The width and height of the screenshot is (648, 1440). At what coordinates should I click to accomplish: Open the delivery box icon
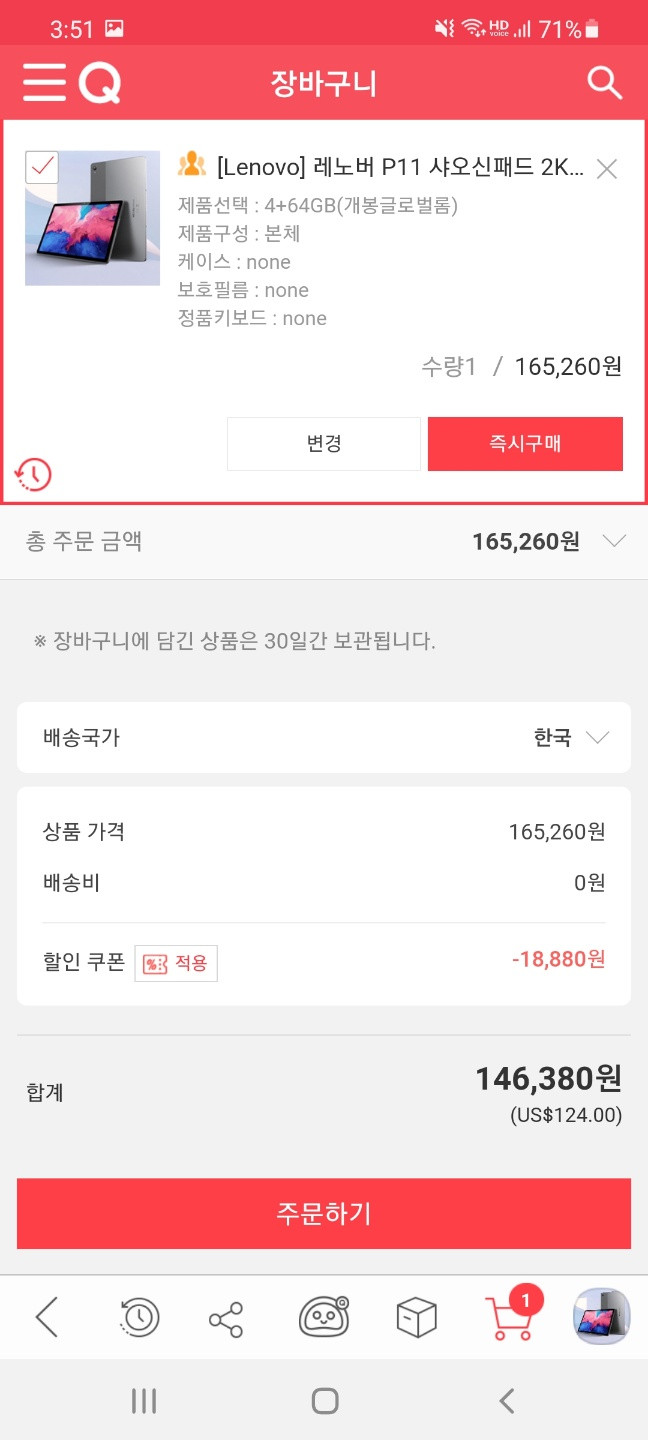[x=415, y=1317]
